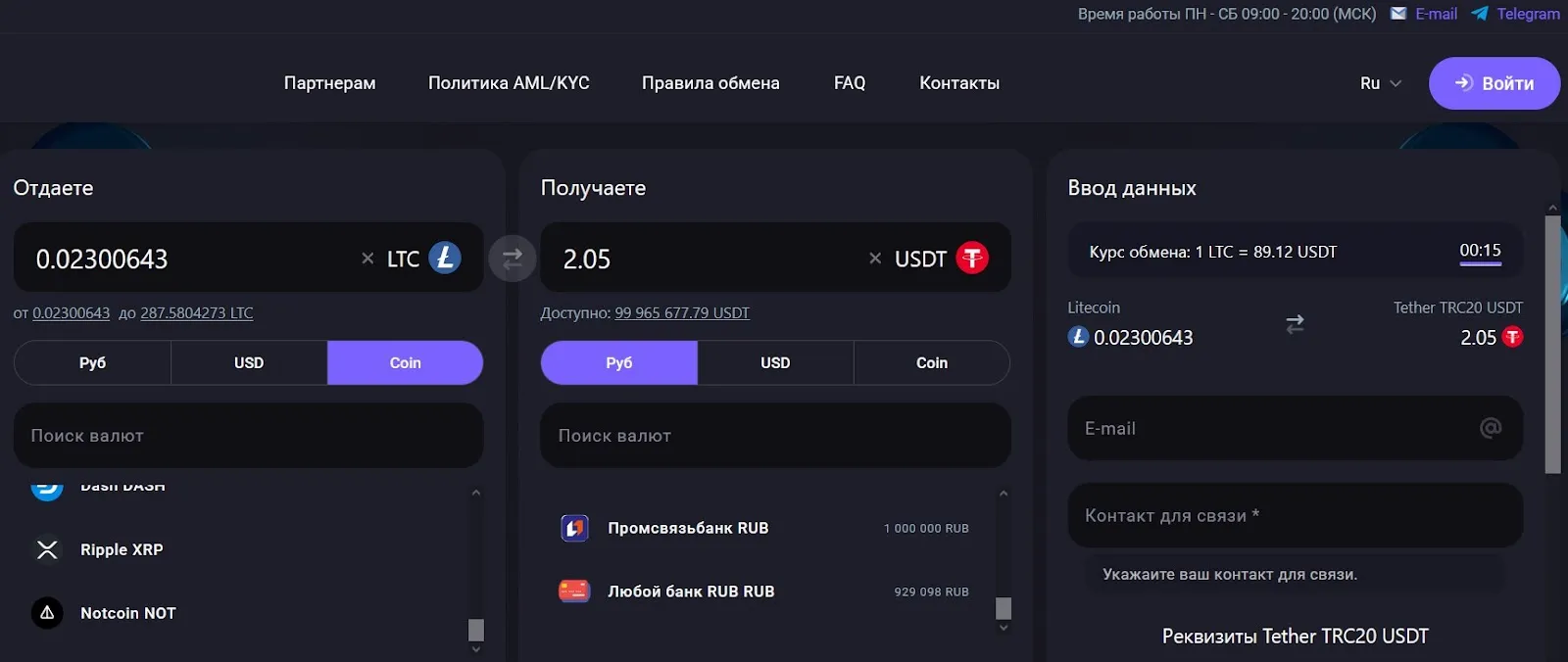Viewport: 1568px width, 662px height.
Task: Clear the LTC amount with the X
Action: pyautogui.click(x=367, y=259)
